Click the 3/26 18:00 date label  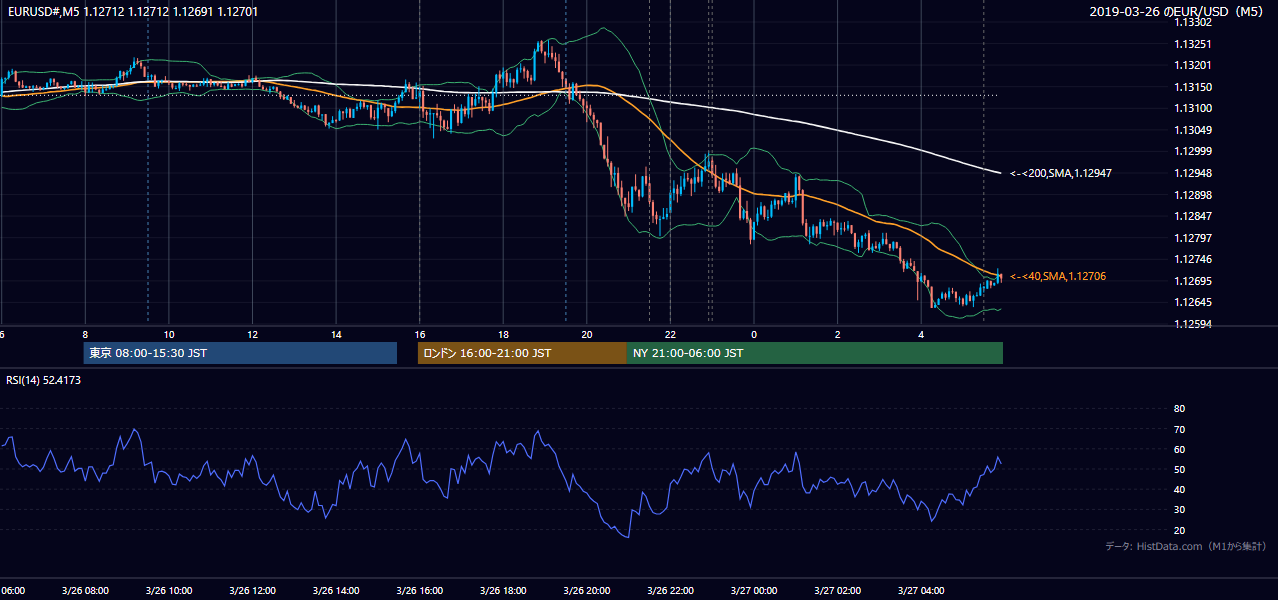coord(503,591)
